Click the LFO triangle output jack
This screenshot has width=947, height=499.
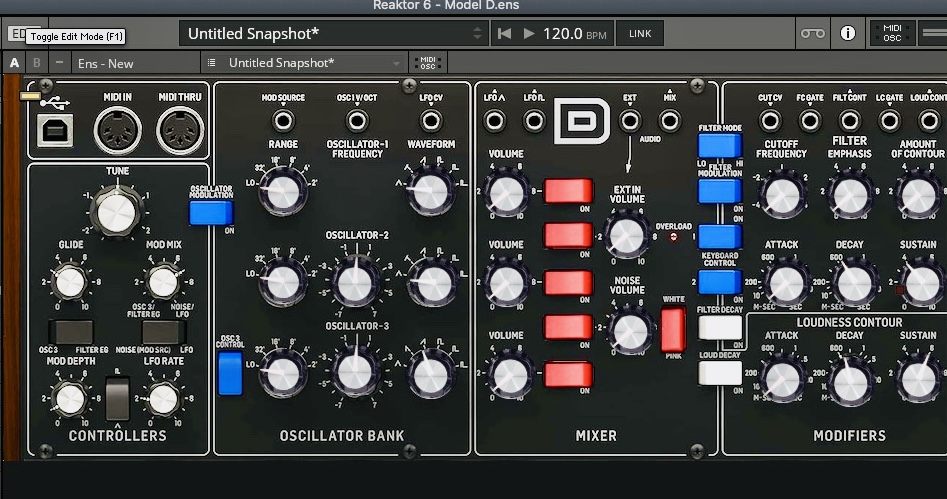pos(494,121)
